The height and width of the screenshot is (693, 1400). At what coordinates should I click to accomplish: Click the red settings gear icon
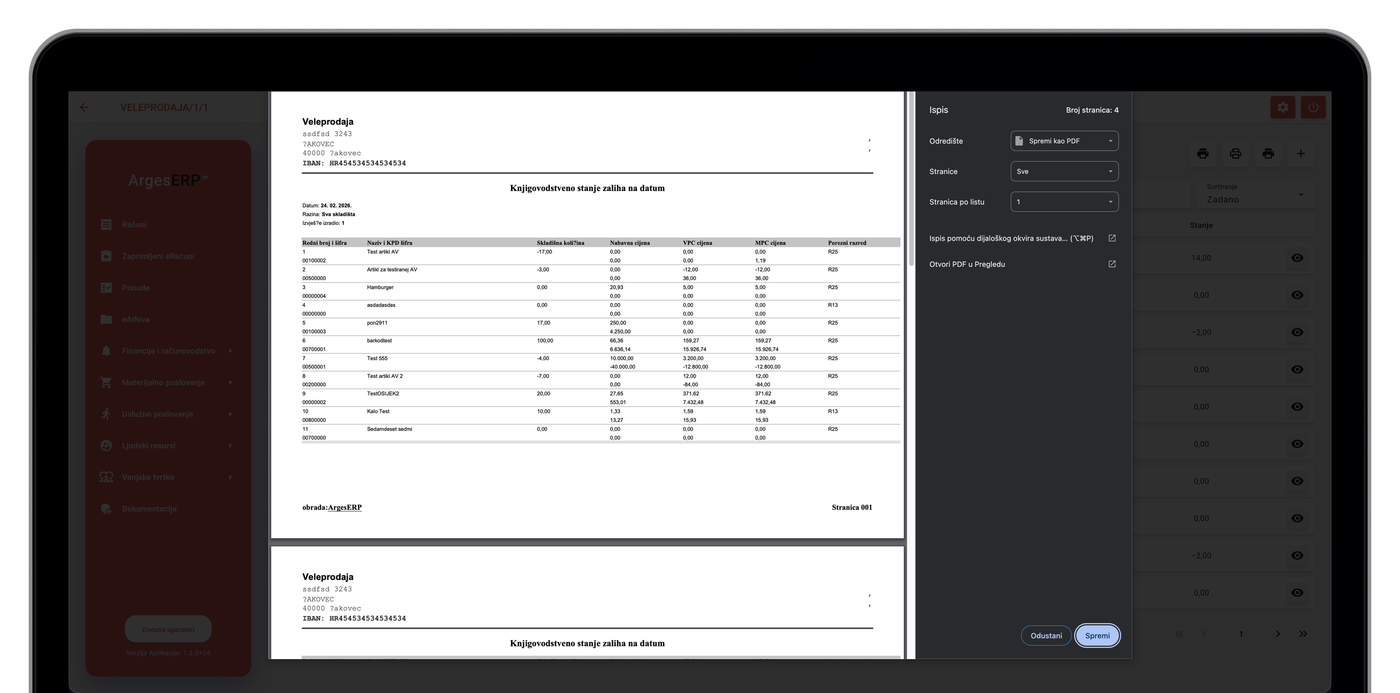click(1282, 107)
